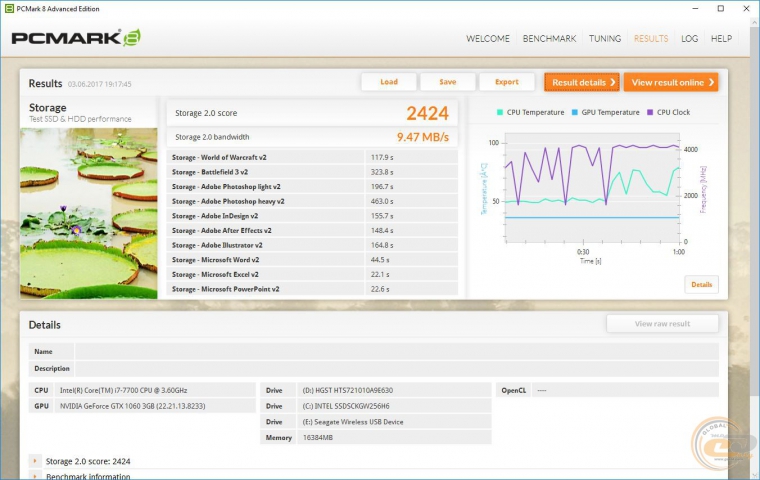Viewport: 760px width, 480px height.
Task: Switch to the Benchmark tab
Action: 549,38
